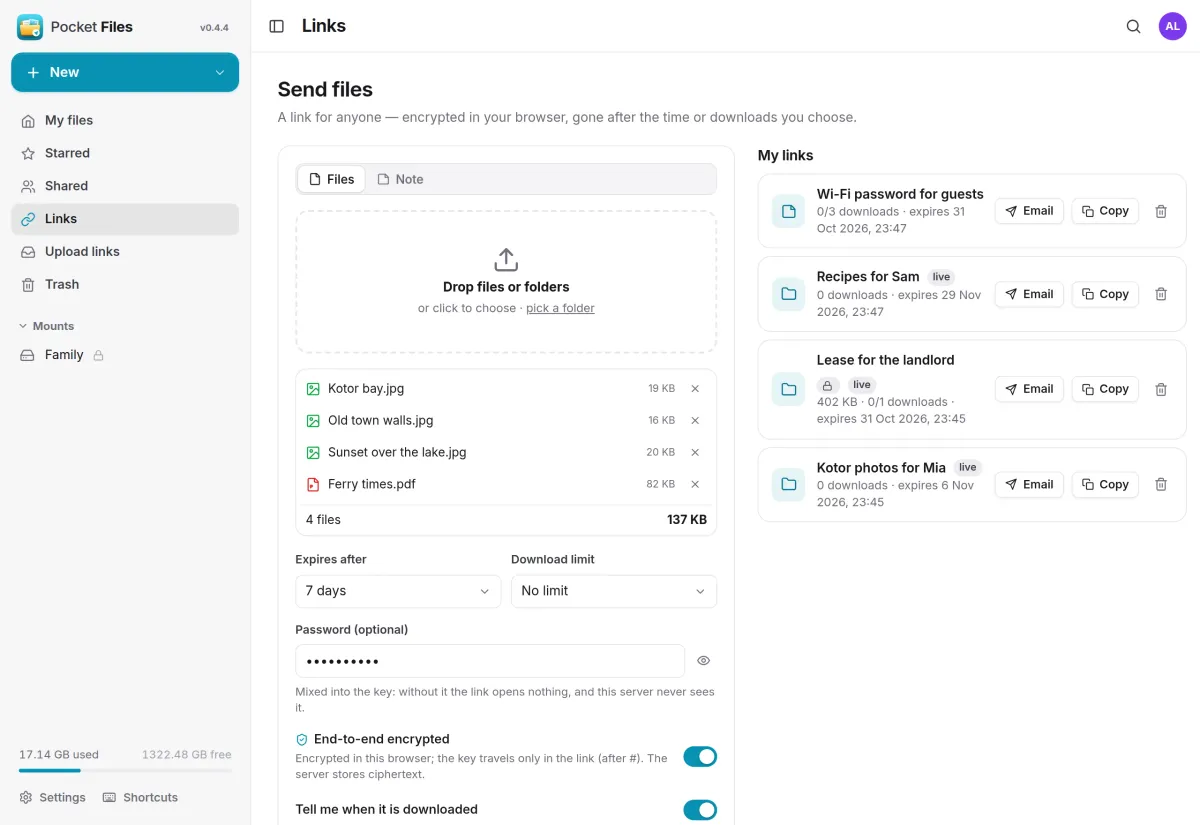Click the lock icon beside Family mount
Viewport: 1200px width, 825px height.
[98, 355]
